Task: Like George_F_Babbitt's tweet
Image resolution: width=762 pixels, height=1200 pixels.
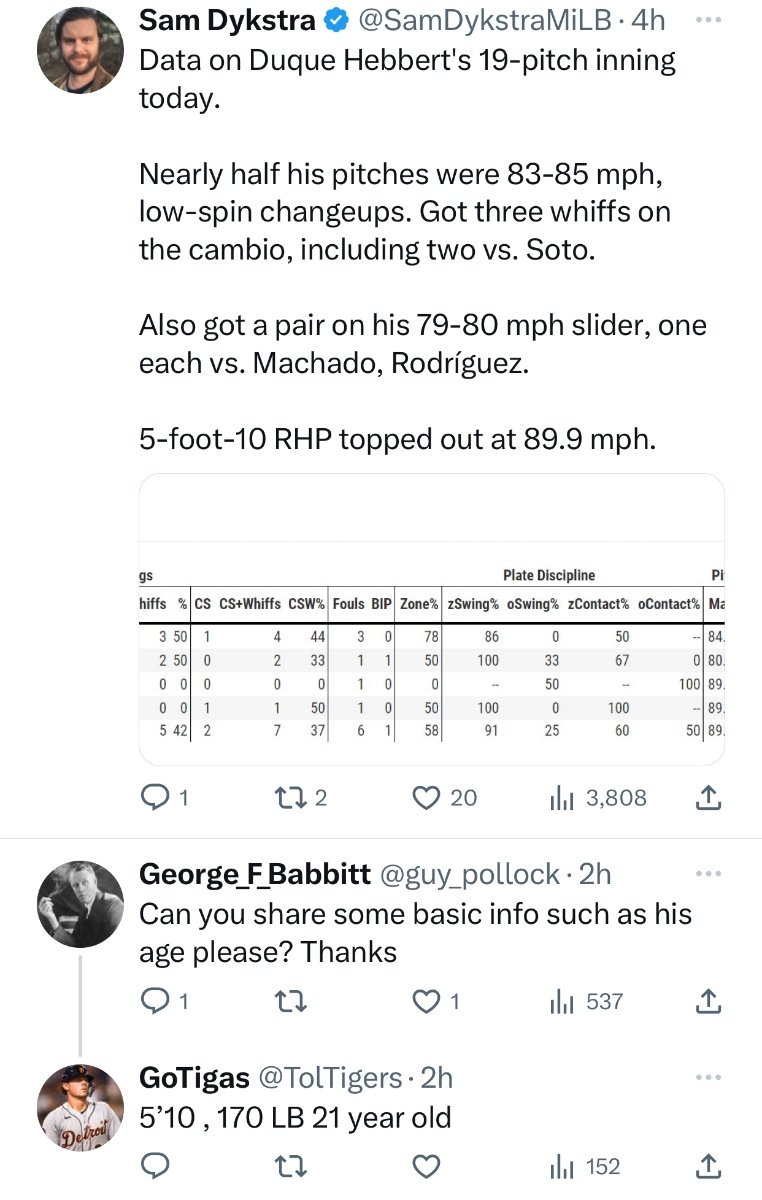Action: pos(427,1000)
